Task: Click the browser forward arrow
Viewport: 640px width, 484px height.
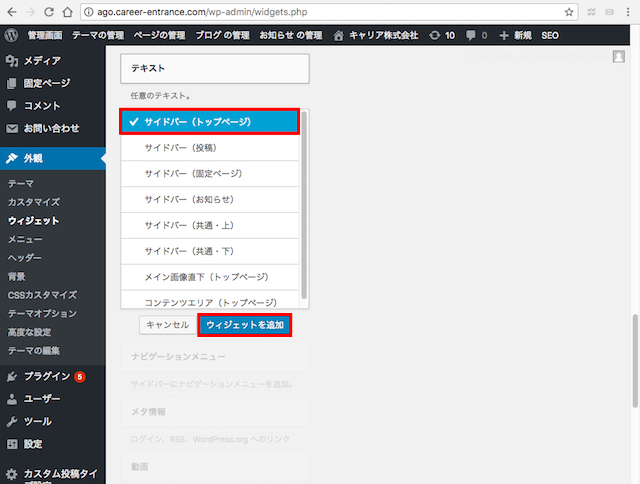Action: [31, 12]
